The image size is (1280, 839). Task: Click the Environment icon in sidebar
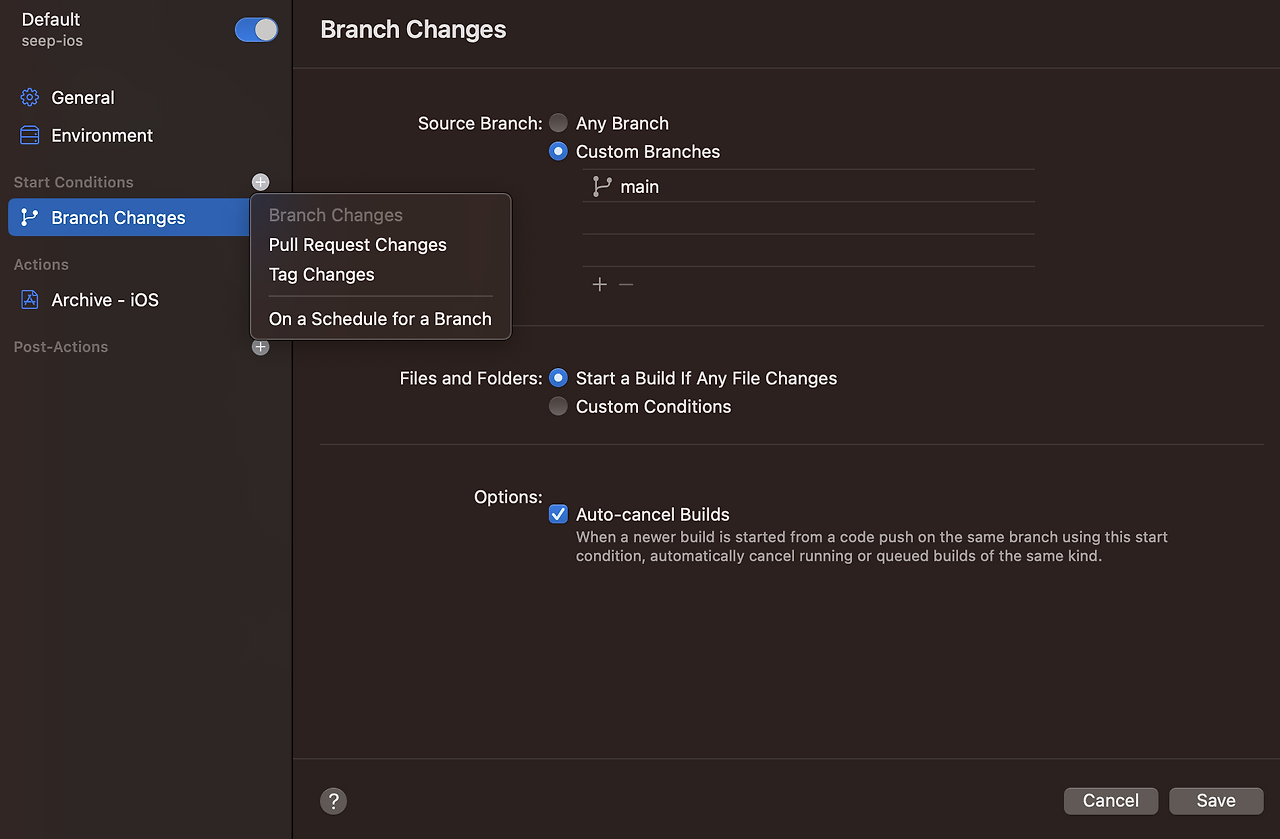coord(30,135)
